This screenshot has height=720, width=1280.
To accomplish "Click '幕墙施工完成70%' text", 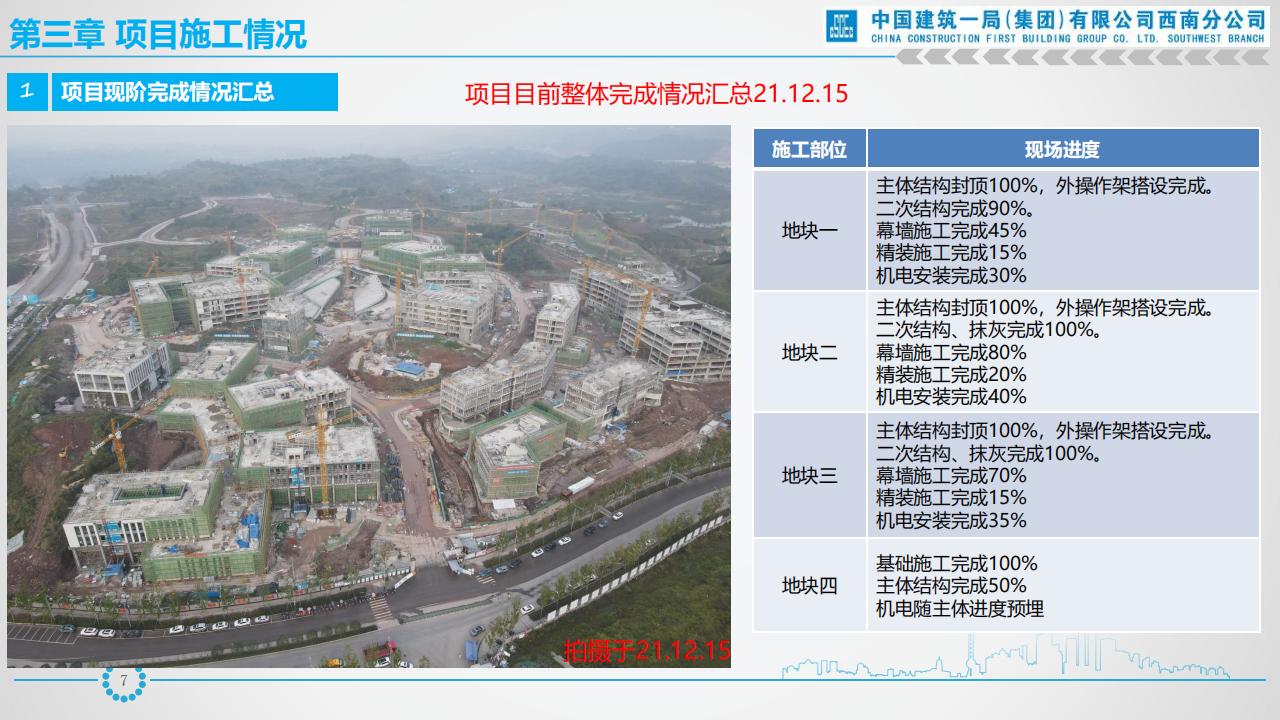I will coord(951,475).
